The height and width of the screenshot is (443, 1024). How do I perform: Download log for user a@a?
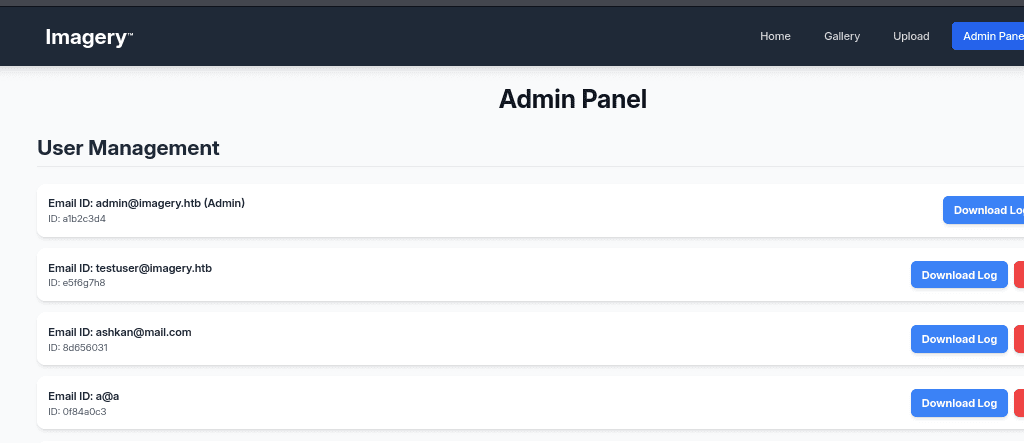959,403
